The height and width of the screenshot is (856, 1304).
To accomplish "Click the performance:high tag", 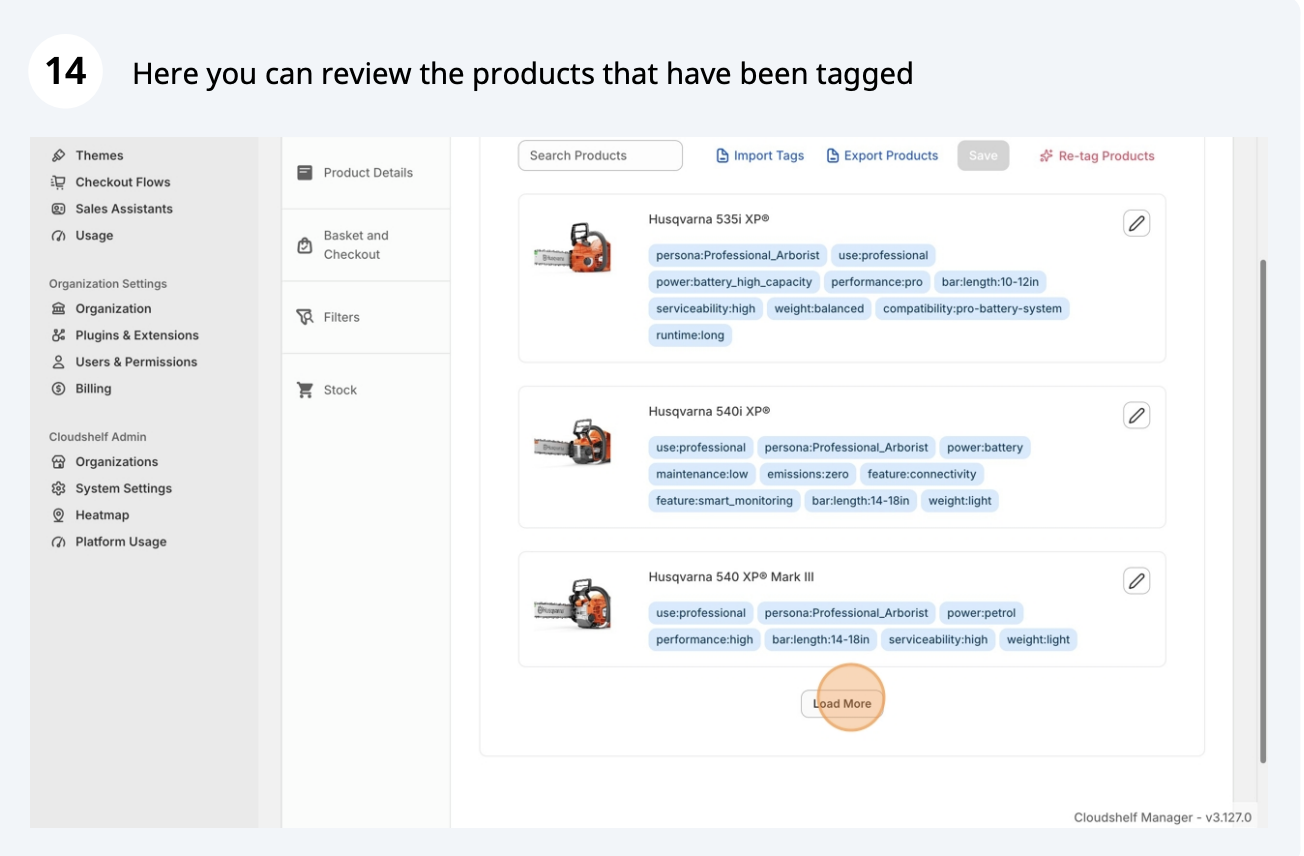I will (705, 640).
